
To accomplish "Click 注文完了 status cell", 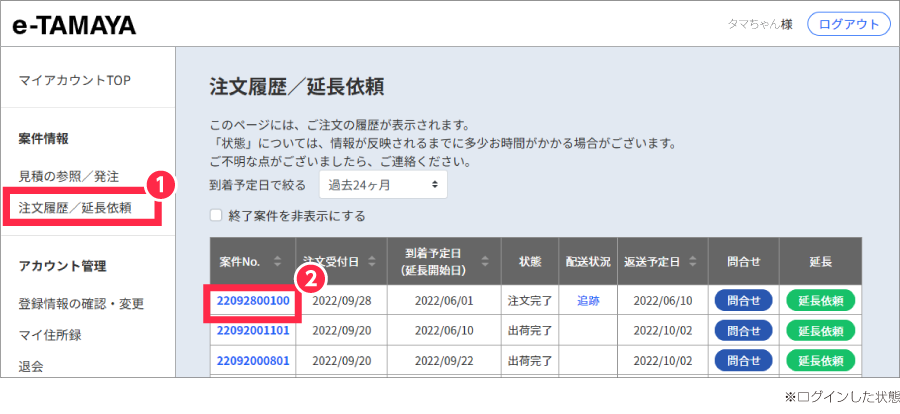I will pyautogui.click(x=530, y=300).
